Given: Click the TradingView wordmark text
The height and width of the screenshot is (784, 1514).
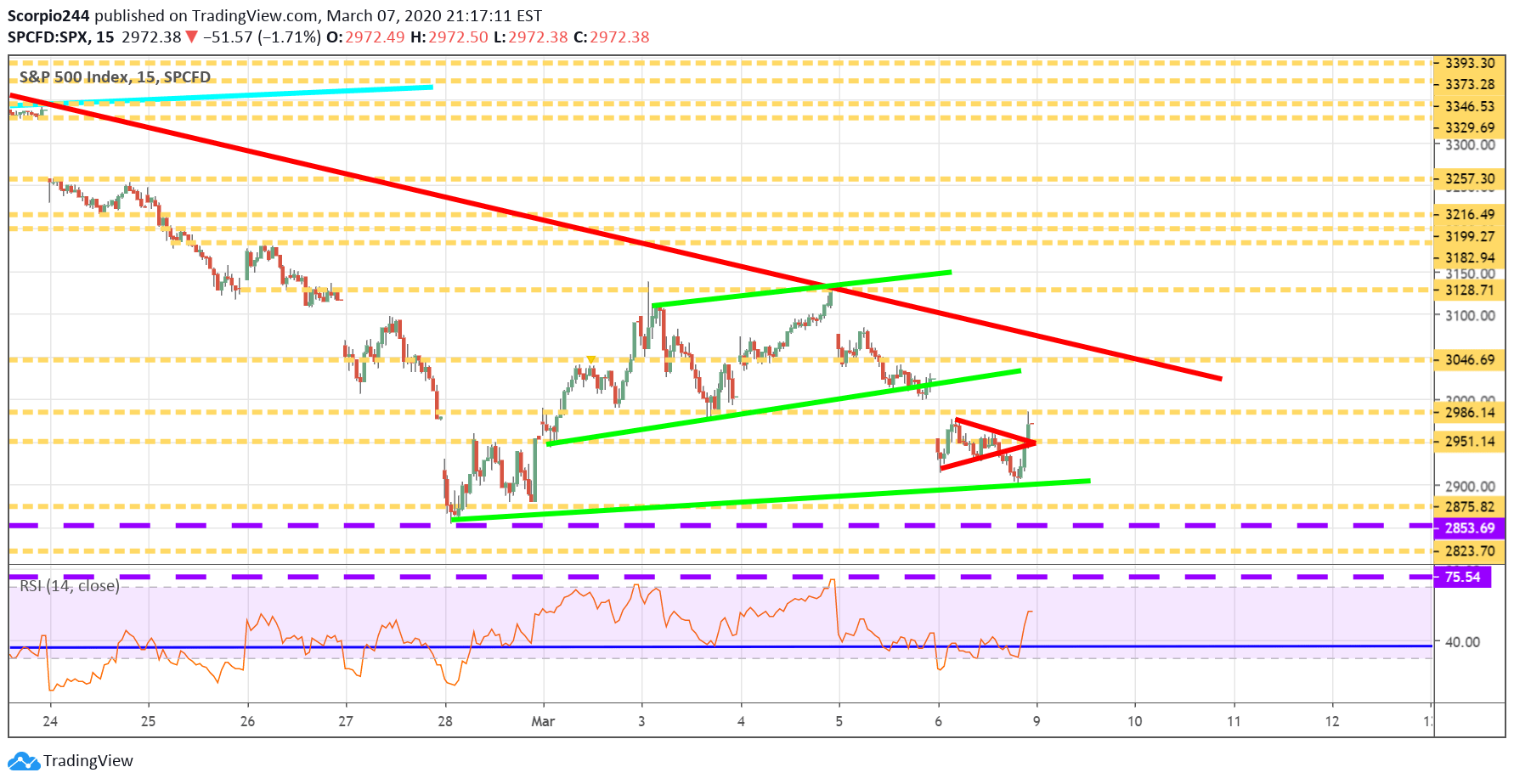Looking at the screenshot, I should point(88,760).
